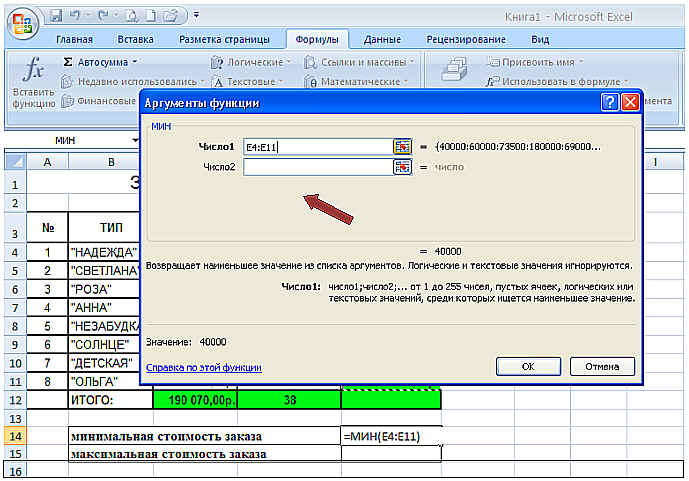
Task: Click the Undo arrow icon
Action: point(75,16)
